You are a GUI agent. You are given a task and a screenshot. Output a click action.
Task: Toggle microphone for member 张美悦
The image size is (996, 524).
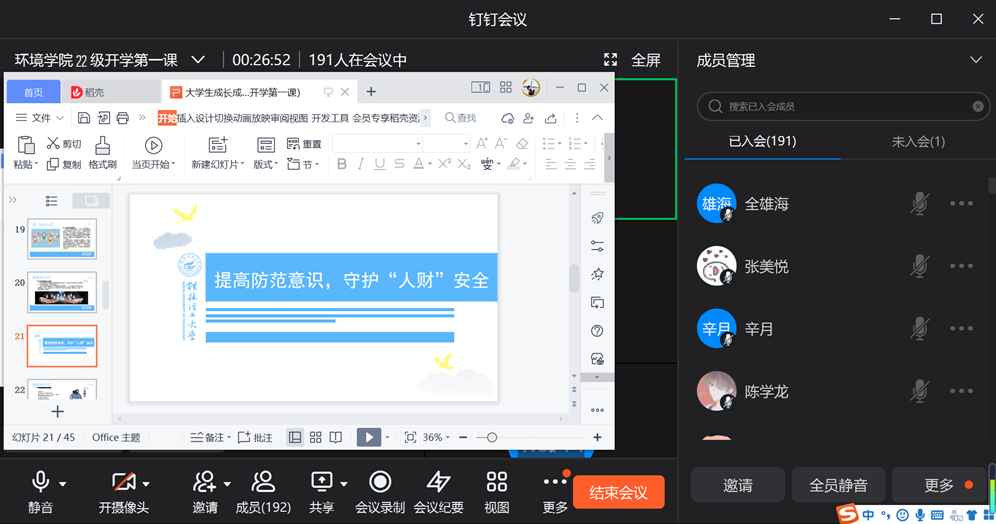tap(919, 266)
